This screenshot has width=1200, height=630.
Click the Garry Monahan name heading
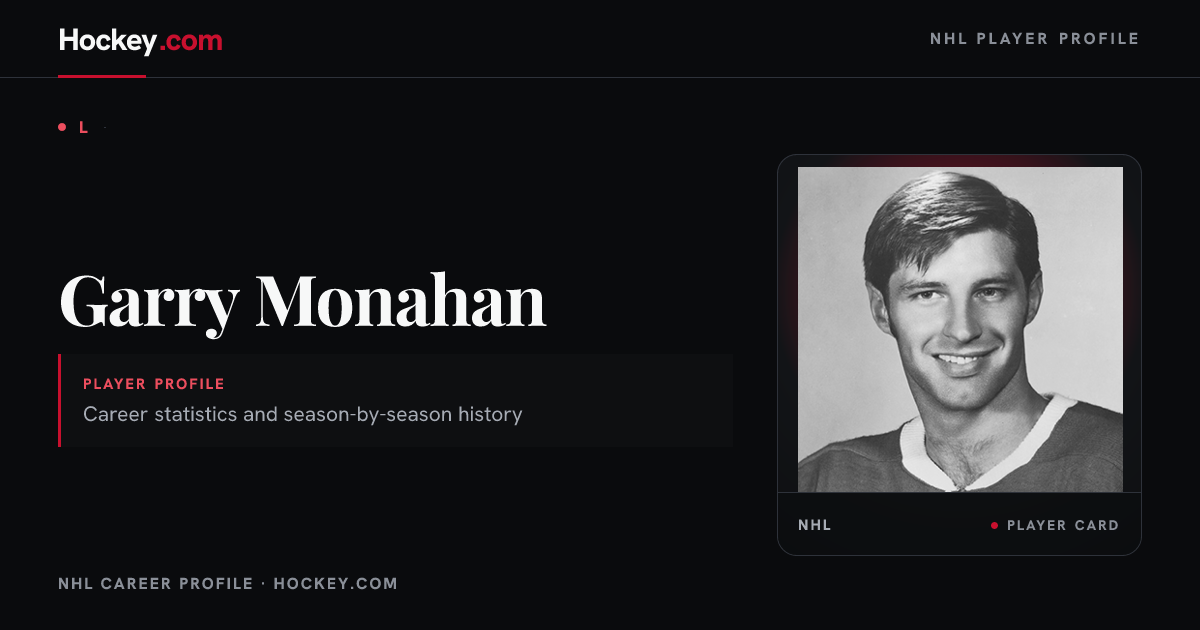[303, 300]
